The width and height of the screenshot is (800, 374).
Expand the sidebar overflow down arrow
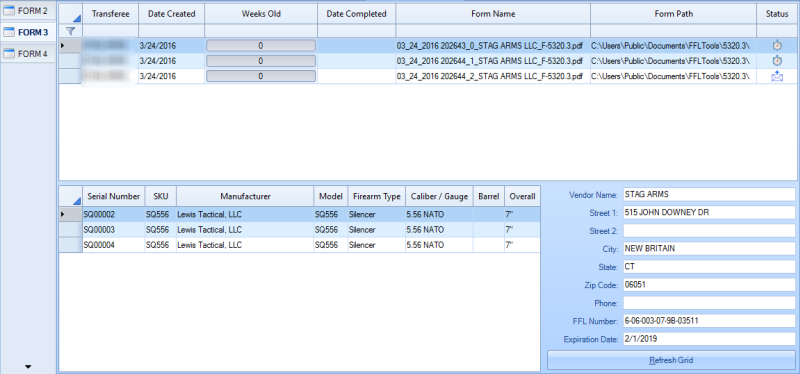[x=28, y=366]
